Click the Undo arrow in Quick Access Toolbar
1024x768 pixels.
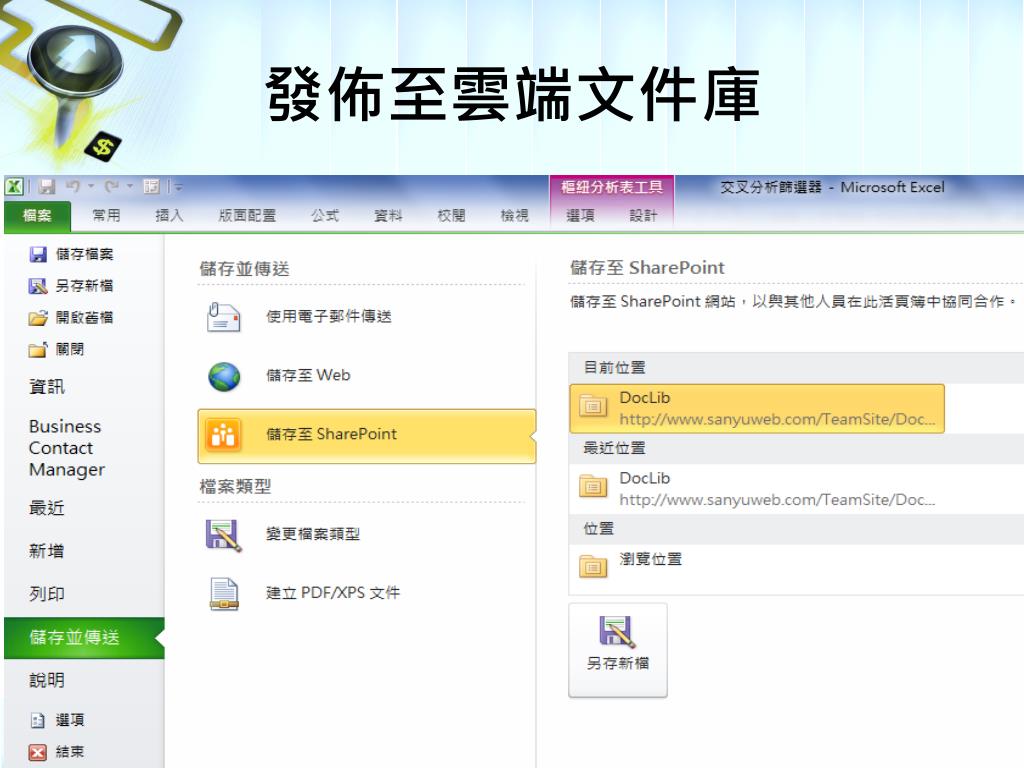tap(72, 187)
